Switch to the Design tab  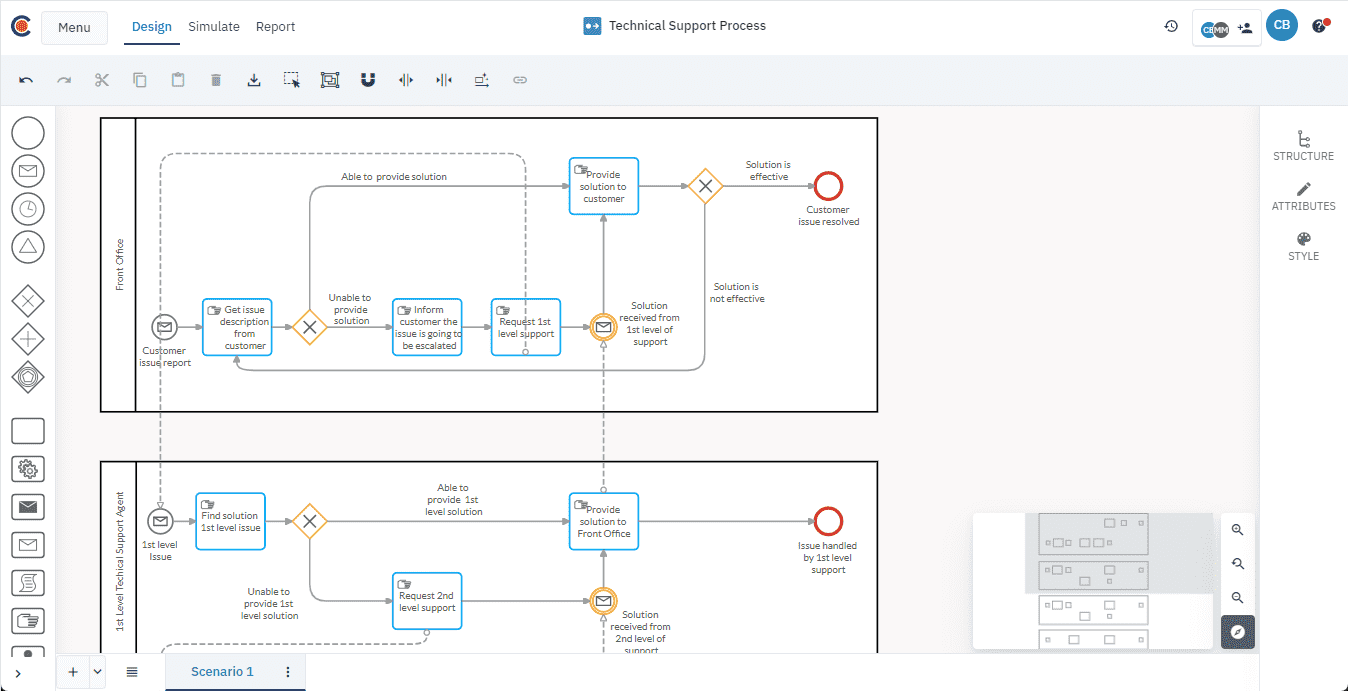click(152, 27)
